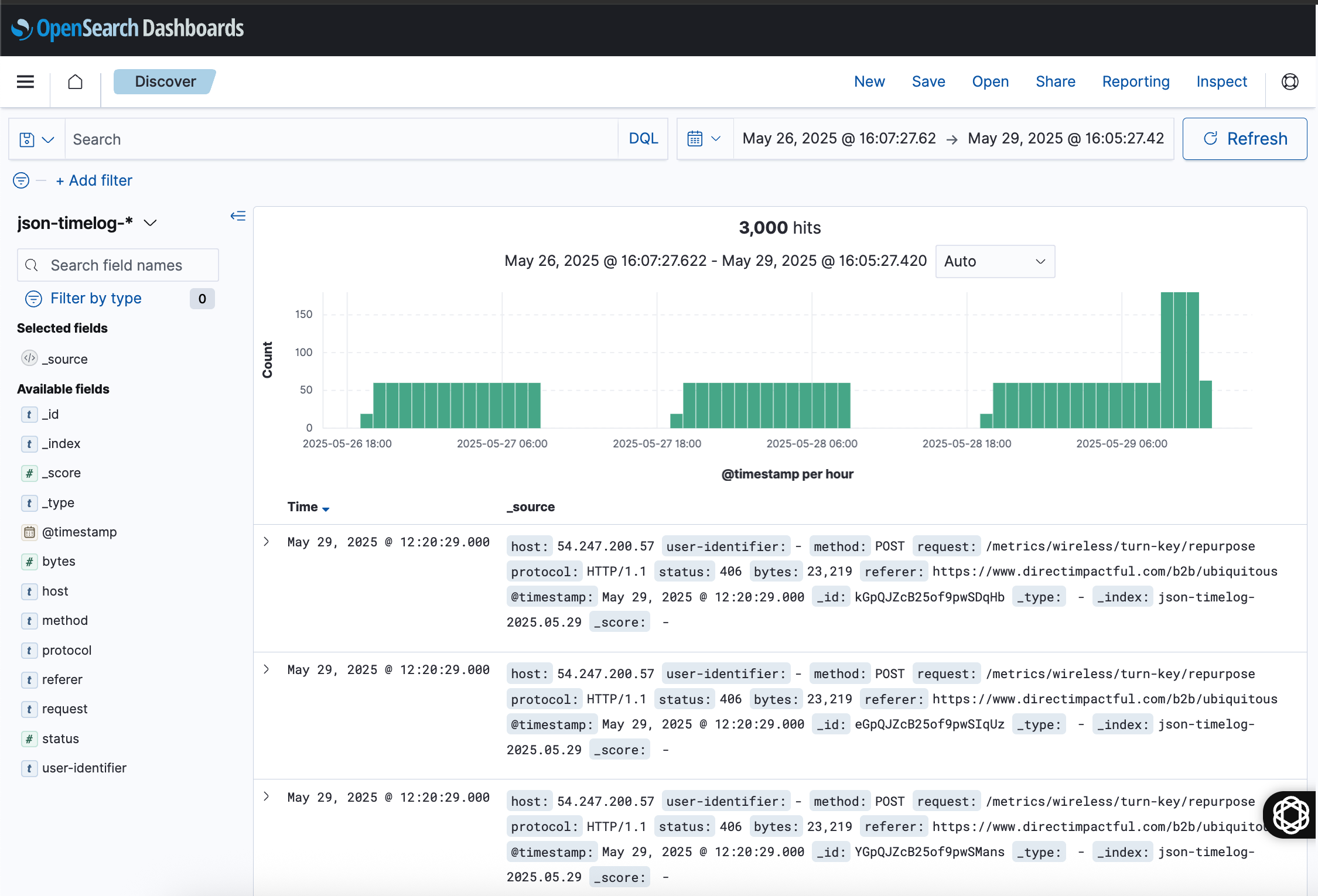1318x896 pixels.
Task: Click the filter options circle icon
Action: (21, 180)
